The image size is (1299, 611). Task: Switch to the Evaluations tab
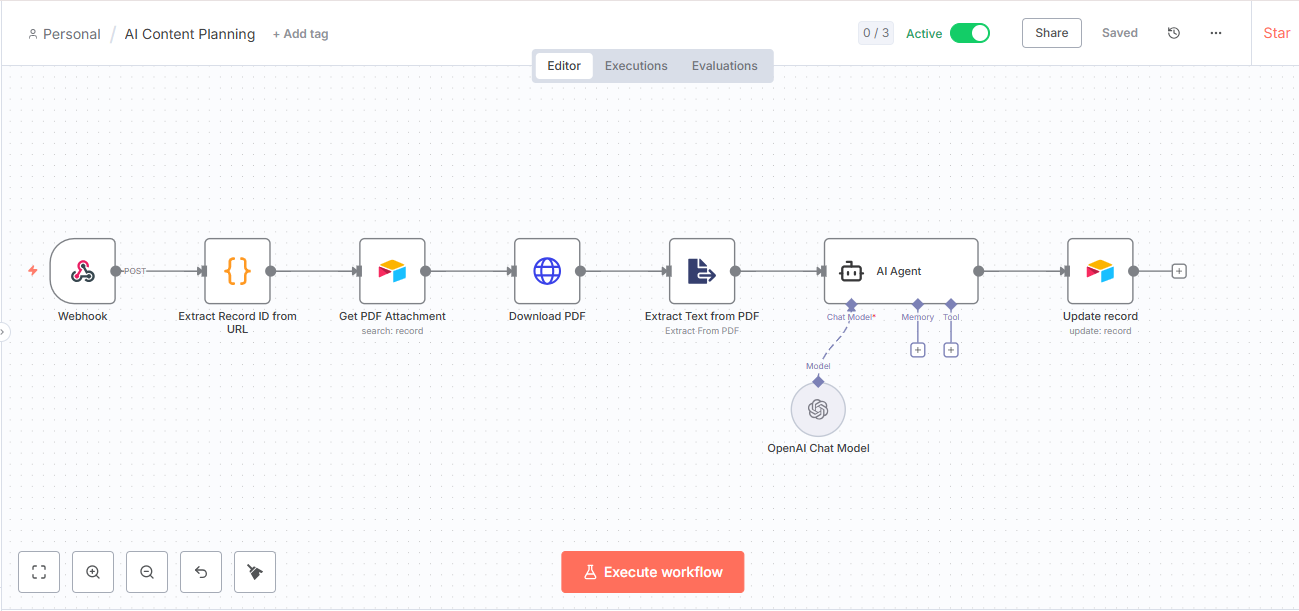(x=724, y=66)
